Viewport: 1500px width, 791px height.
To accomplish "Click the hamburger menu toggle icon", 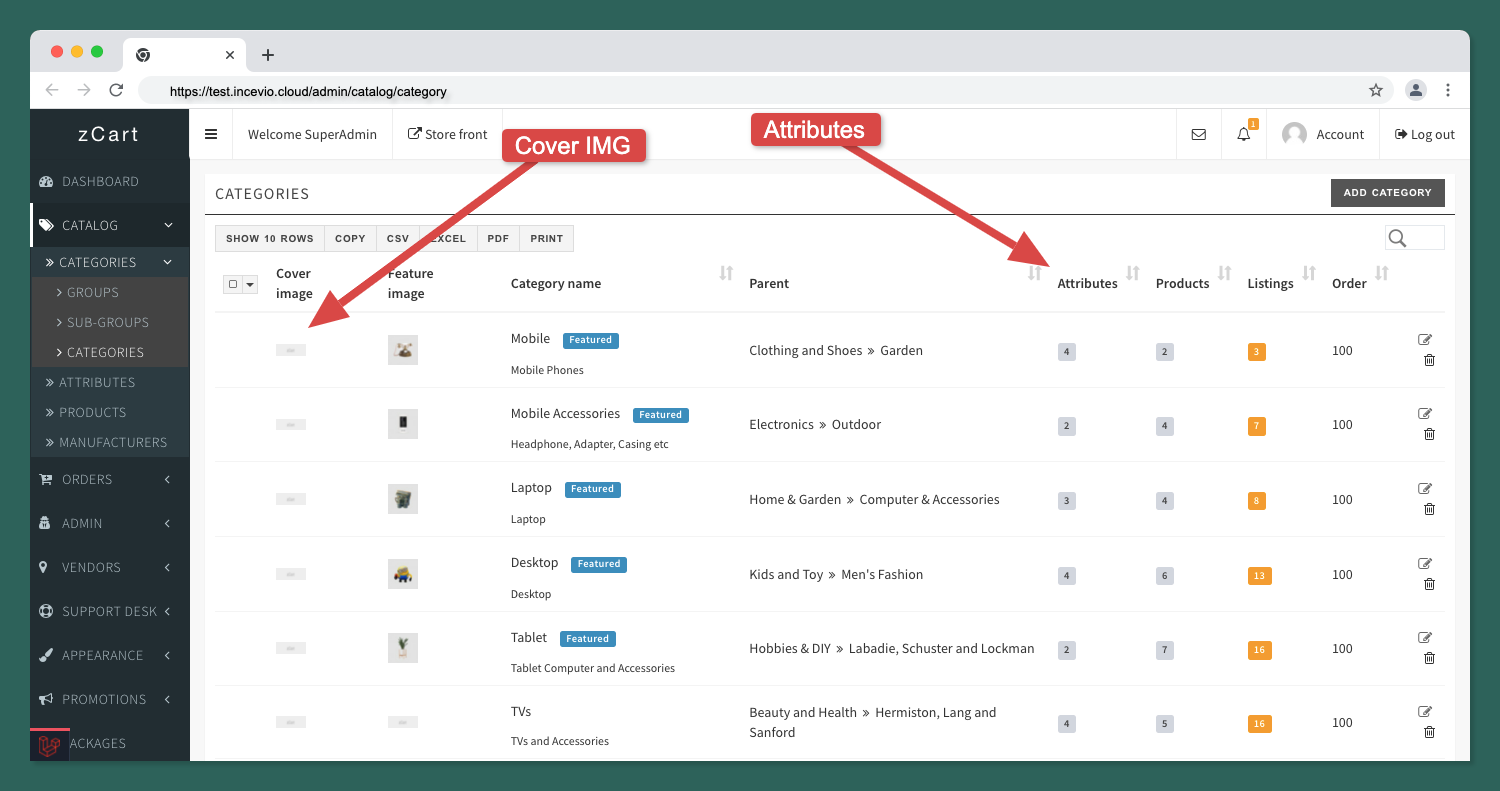I will coord(211,134).
